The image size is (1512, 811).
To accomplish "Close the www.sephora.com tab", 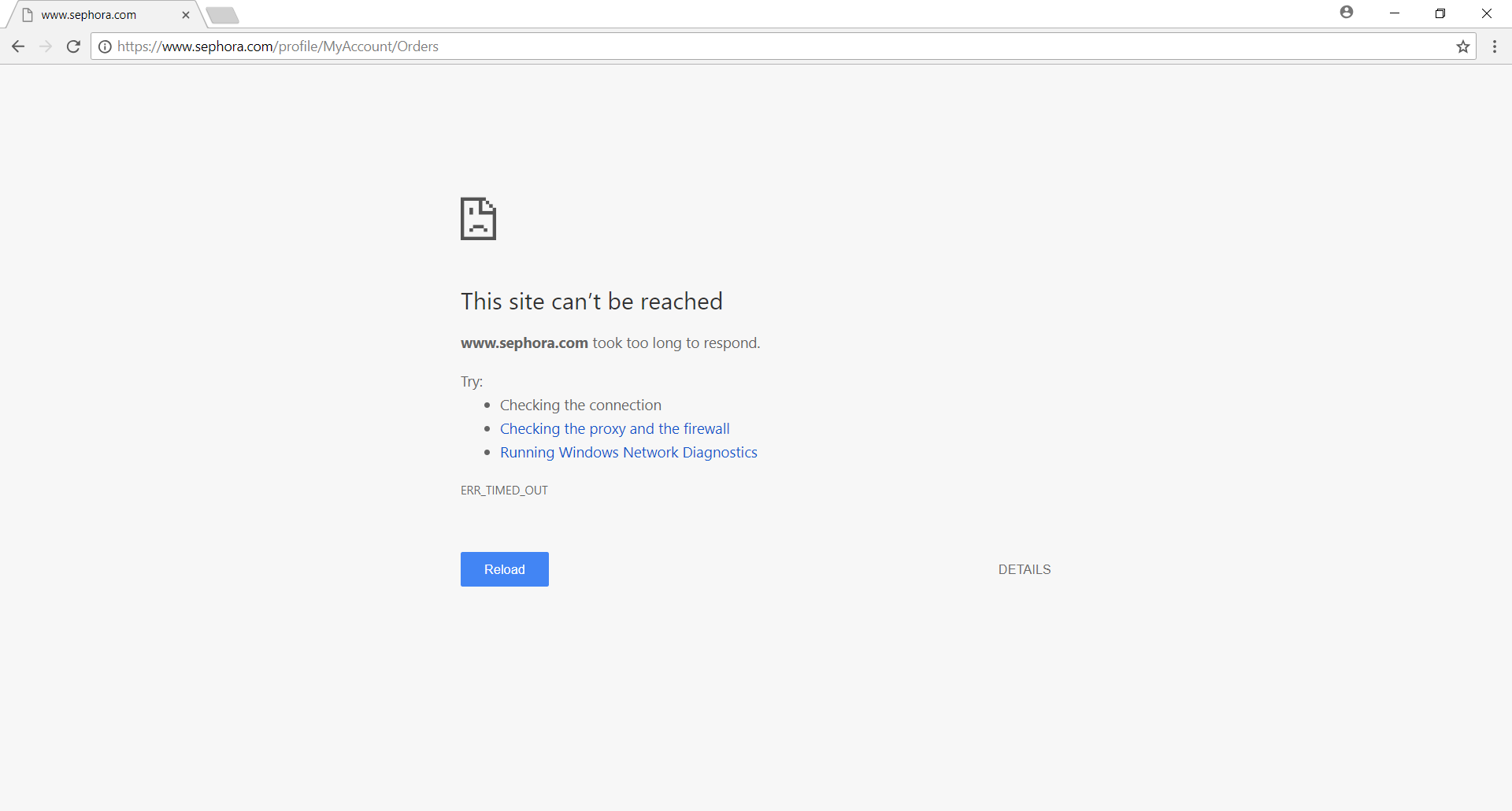I will pyautogui.click(x=186, y=15).
